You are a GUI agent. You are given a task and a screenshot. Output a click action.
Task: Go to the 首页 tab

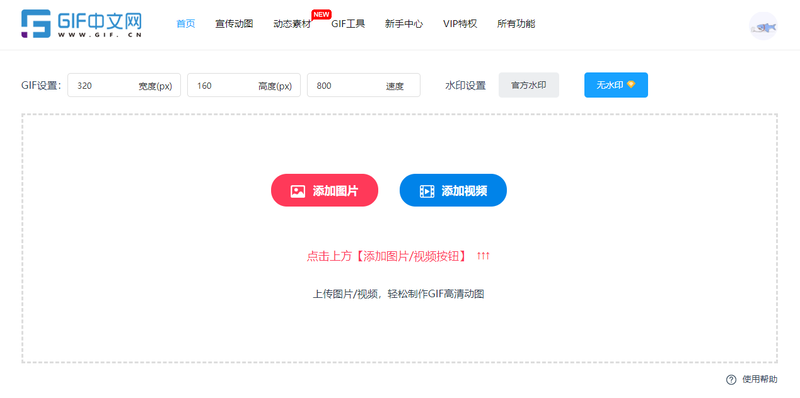(x=186, y=24)
